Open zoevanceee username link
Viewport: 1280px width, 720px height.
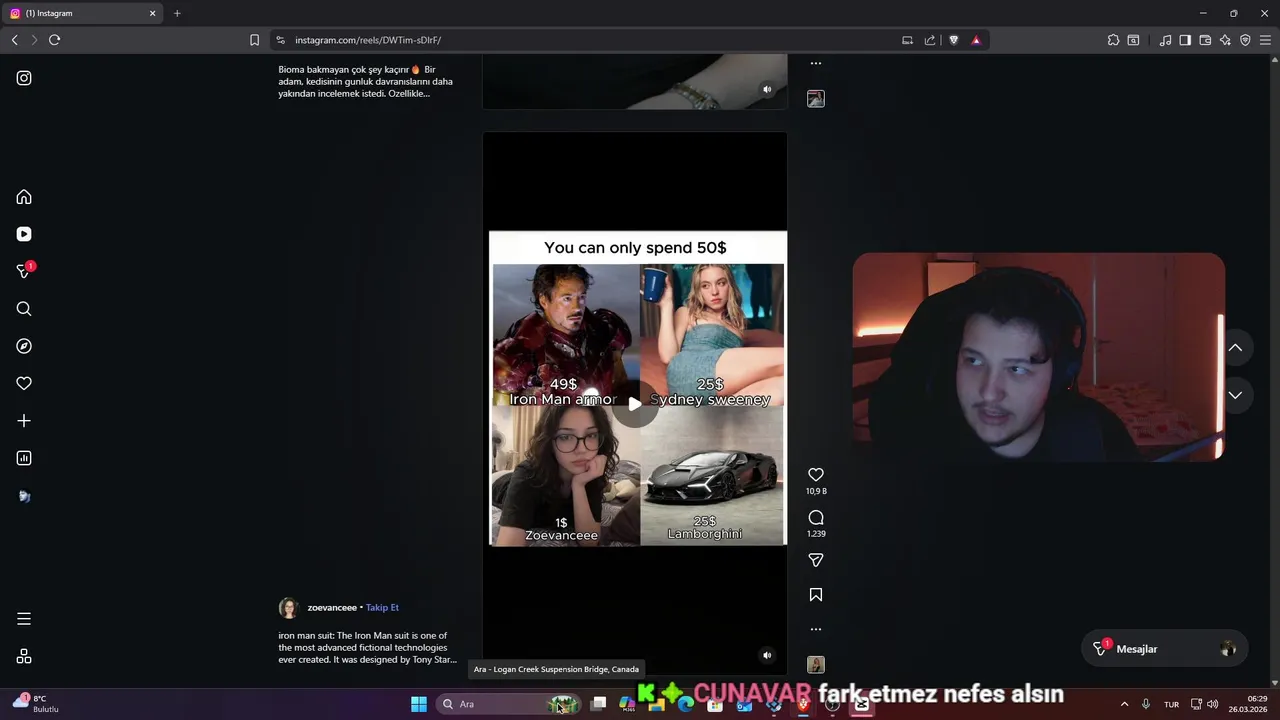coord(332,608)
